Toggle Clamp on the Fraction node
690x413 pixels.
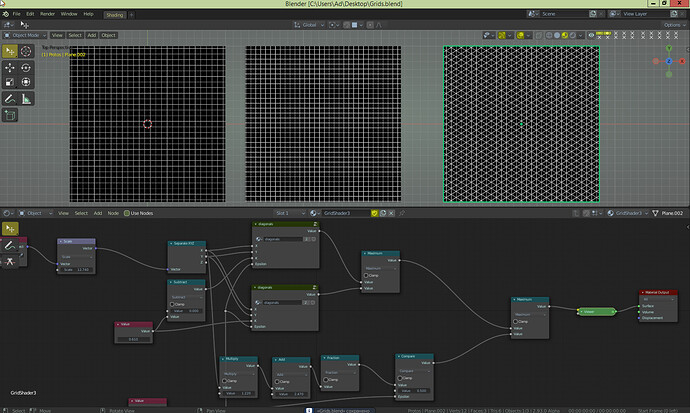click(x=326, y=380)
